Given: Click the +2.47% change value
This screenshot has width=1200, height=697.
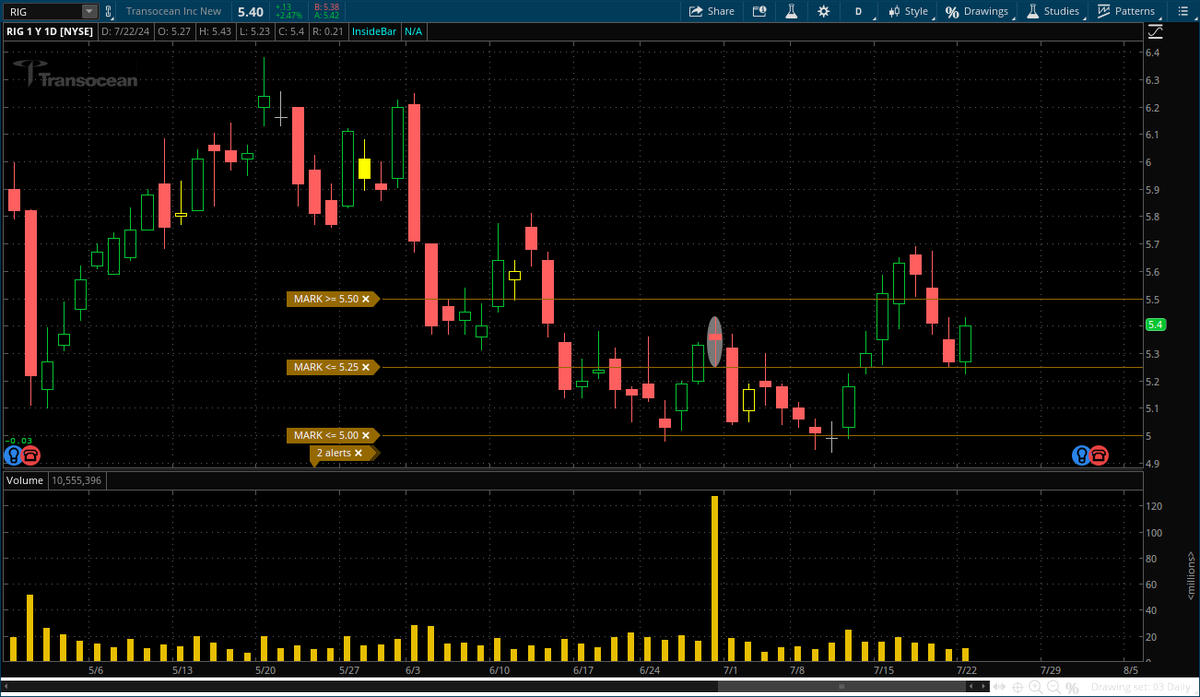Looking at the screenshot, I should (x=288, y=16).
